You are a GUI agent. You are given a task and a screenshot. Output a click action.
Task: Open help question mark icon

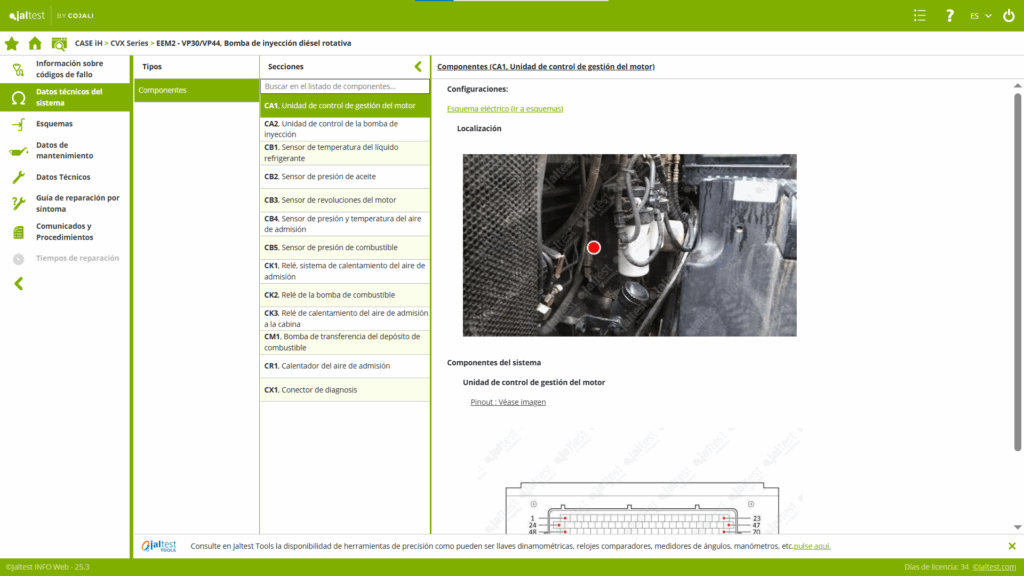[950, 16]
